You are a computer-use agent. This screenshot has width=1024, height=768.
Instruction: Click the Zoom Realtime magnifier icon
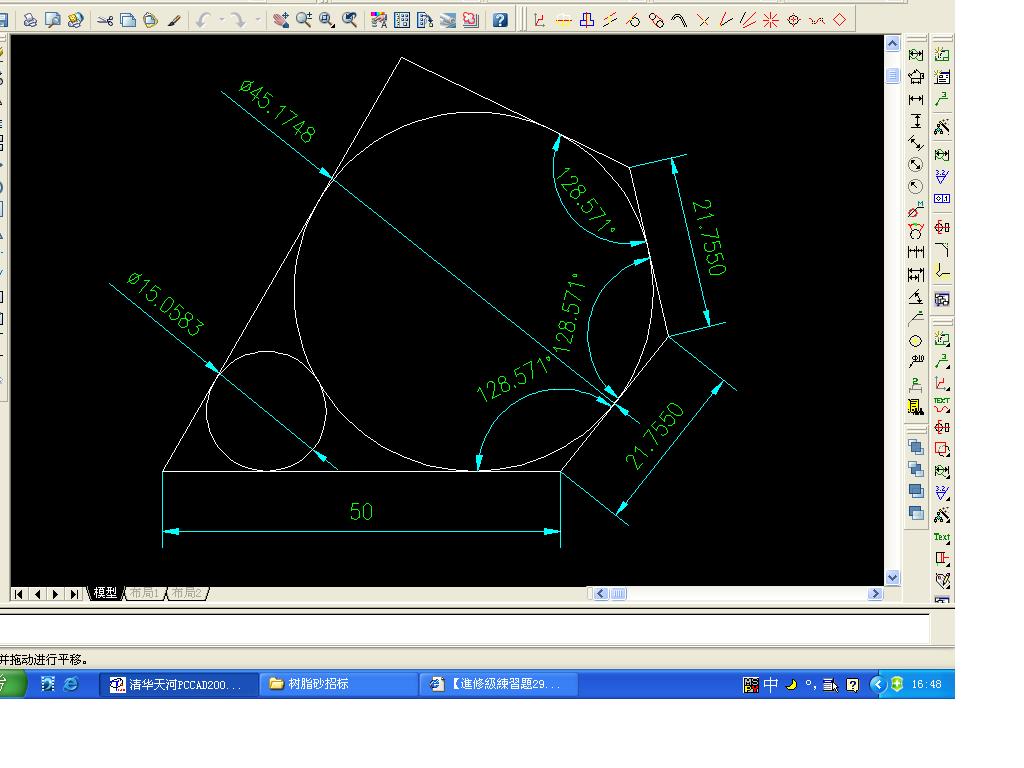(x=304, y=20)
